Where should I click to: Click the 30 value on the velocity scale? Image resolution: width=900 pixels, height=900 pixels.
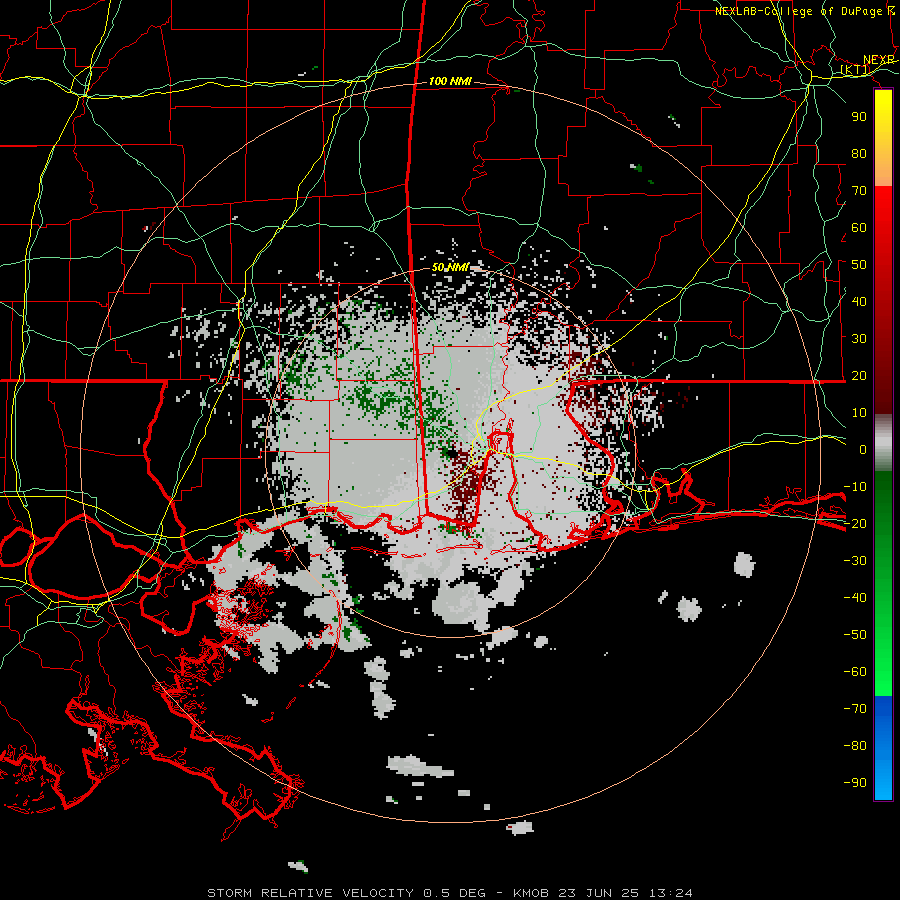(x=859, y=339)
